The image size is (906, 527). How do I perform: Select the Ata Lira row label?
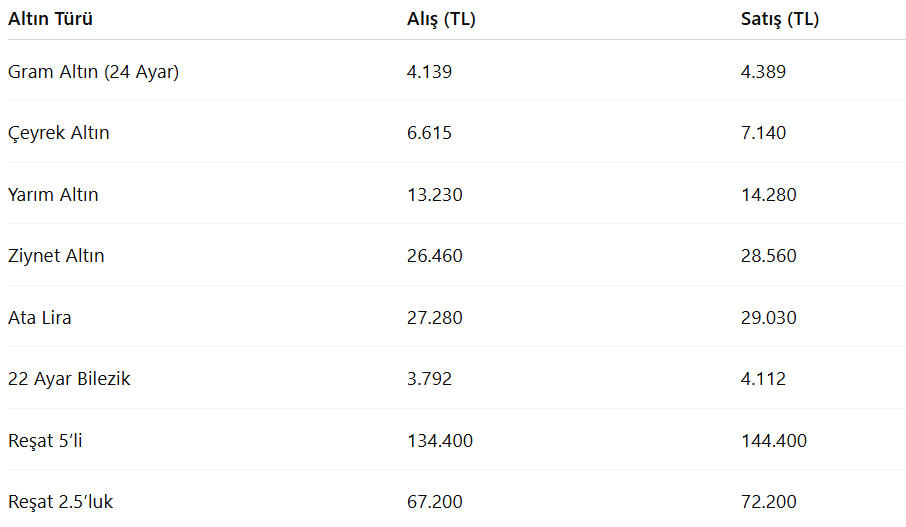[40, 318]
